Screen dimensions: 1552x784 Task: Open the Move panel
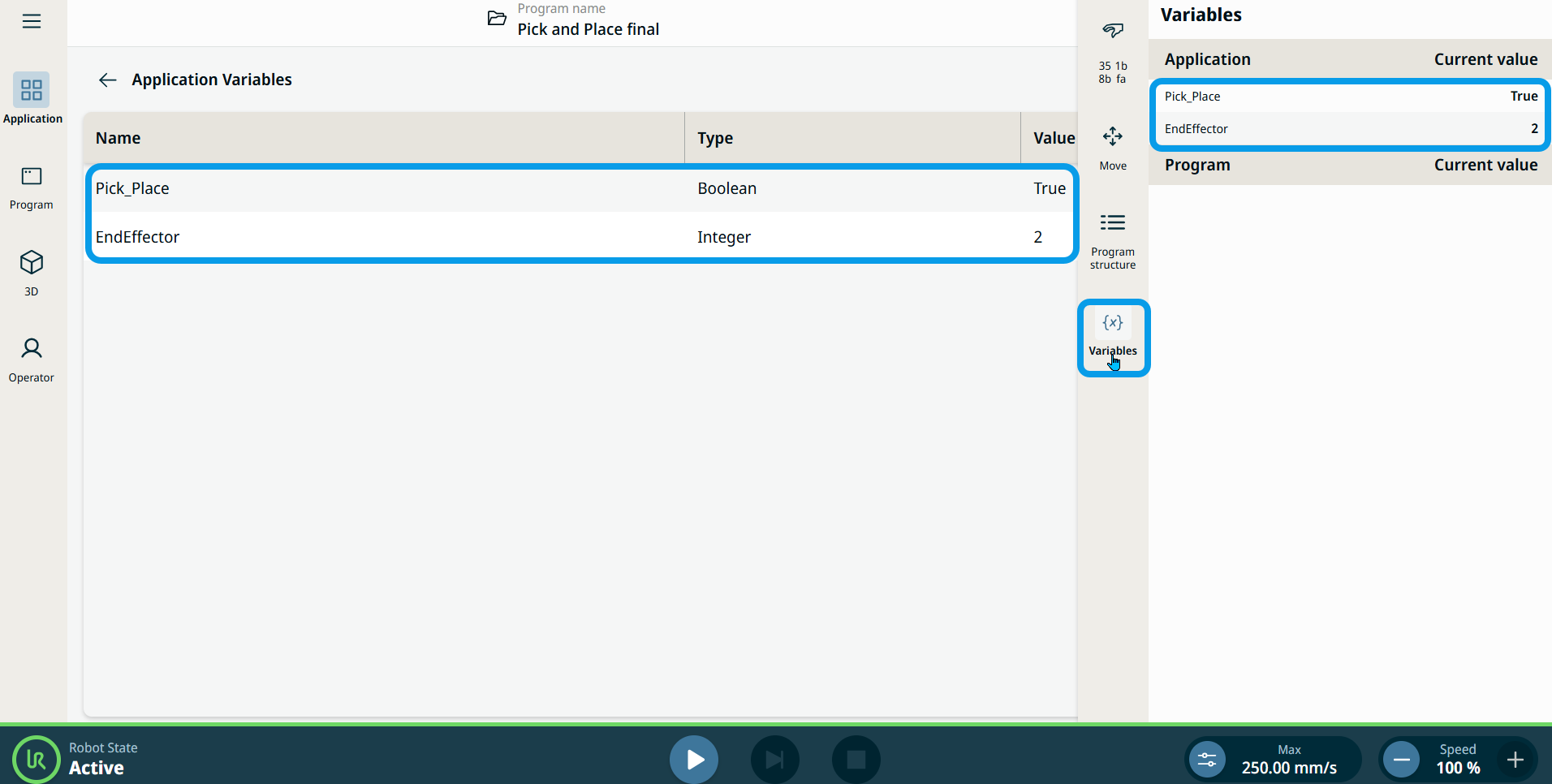tap(1112, 147)
